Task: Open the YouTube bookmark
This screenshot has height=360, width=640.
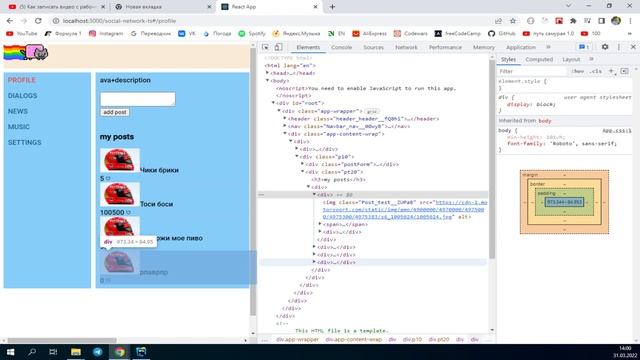Action: (22, 33)
